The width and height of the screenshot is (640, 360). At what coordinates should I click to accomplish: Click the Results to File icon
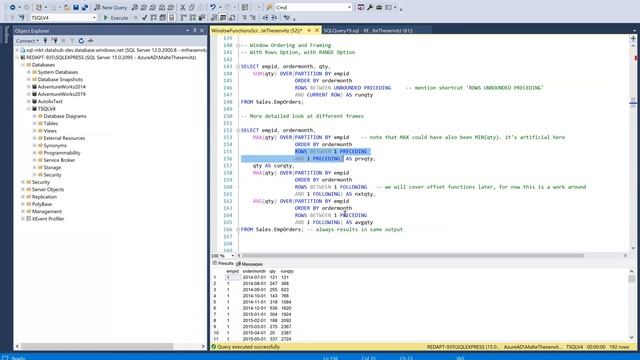[x=232, y=18]
